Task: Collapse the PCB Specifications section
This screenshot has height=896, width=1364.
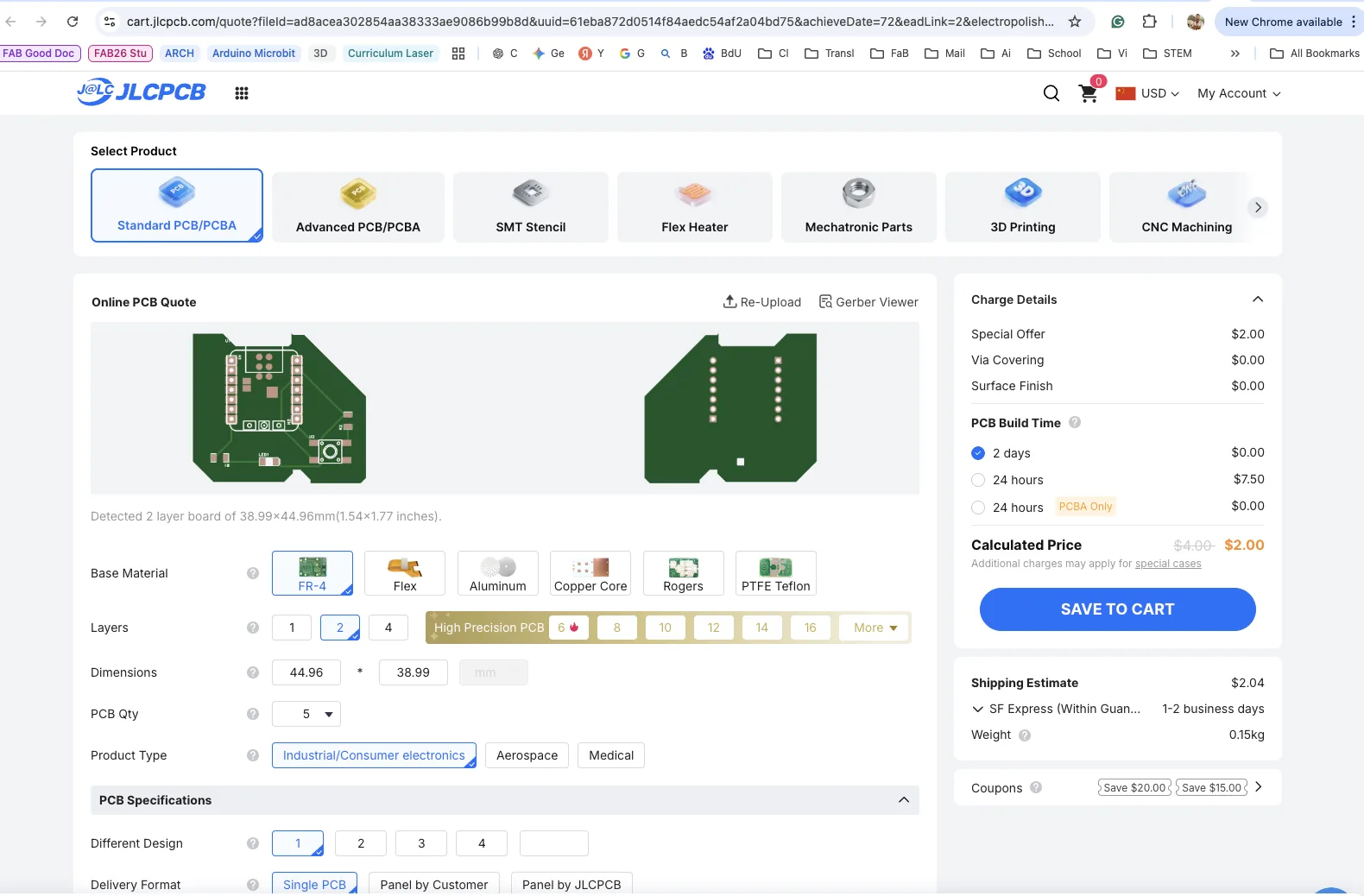Action: click(904, 800)
